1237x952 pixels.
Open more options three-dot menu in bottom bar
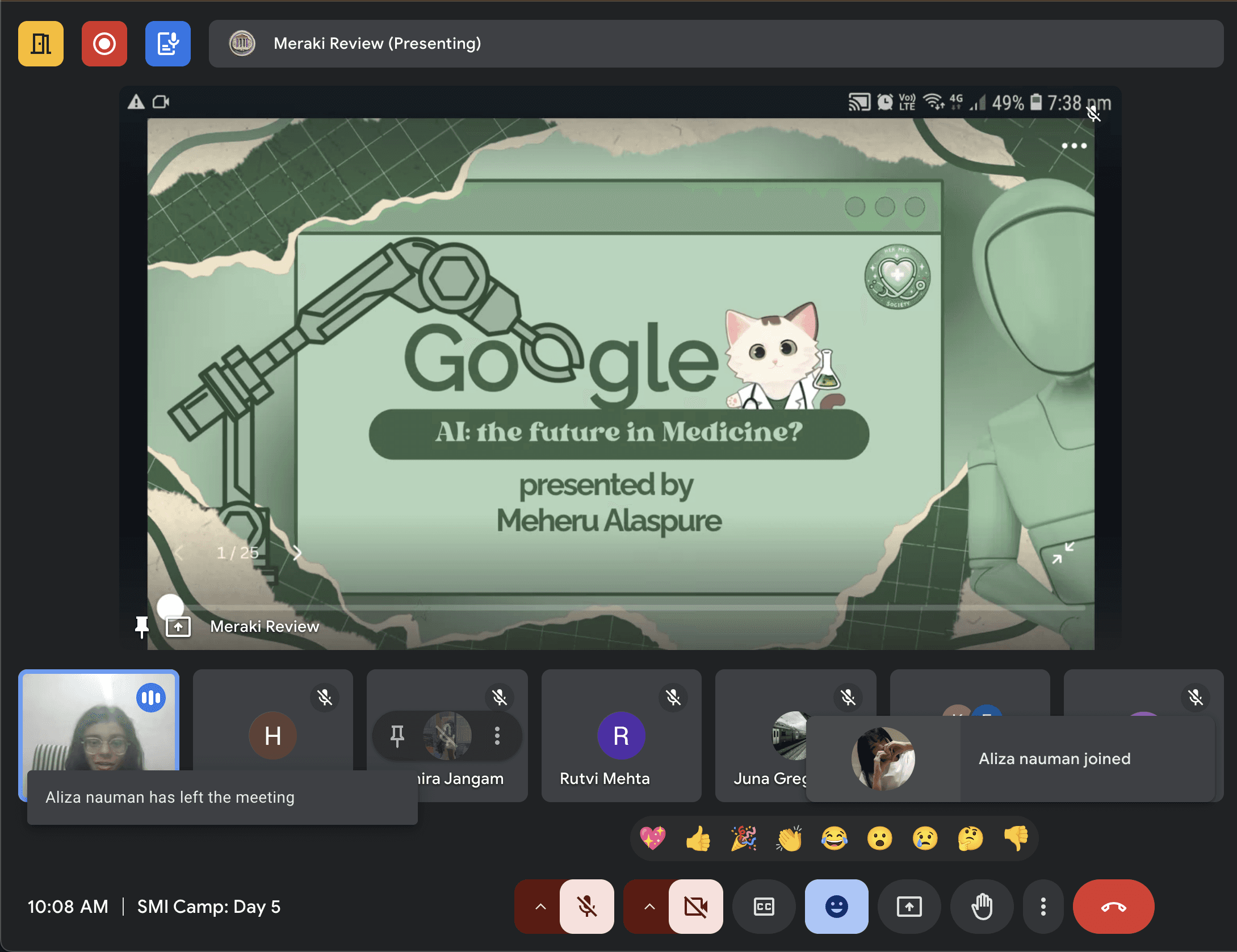pyautogui.click(x=1043, y=907)
